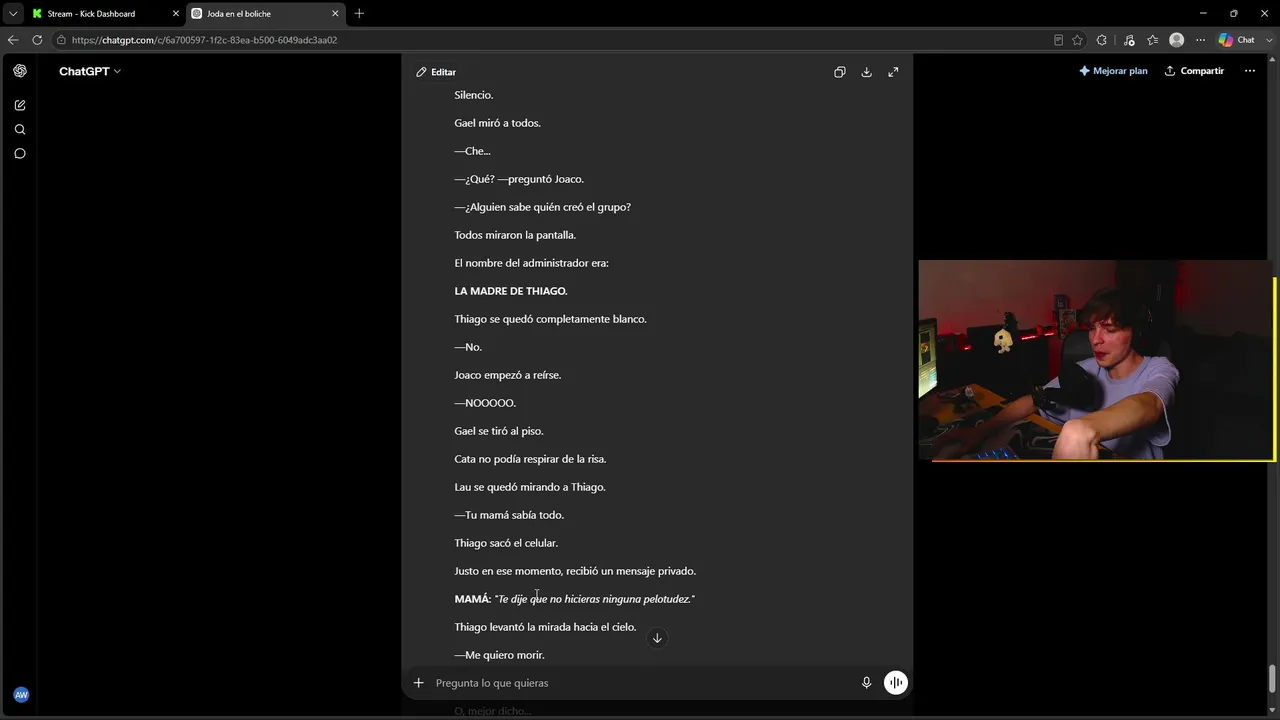Click the text Todos miraron la pantalla.
This screenshot has height=720, width=1280.
pos(515,235)
